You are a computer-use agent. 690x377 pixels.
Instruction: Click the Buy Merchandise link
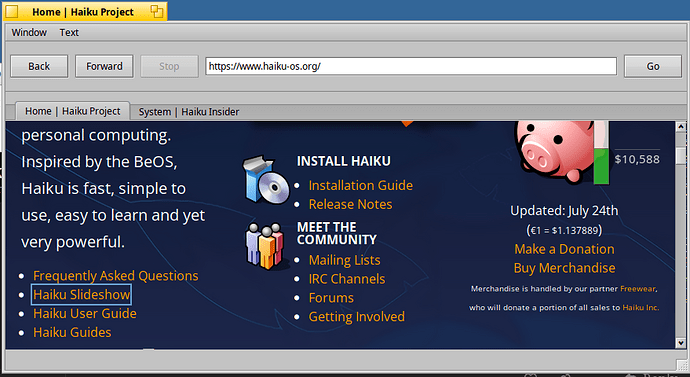(x=565, y=268)
